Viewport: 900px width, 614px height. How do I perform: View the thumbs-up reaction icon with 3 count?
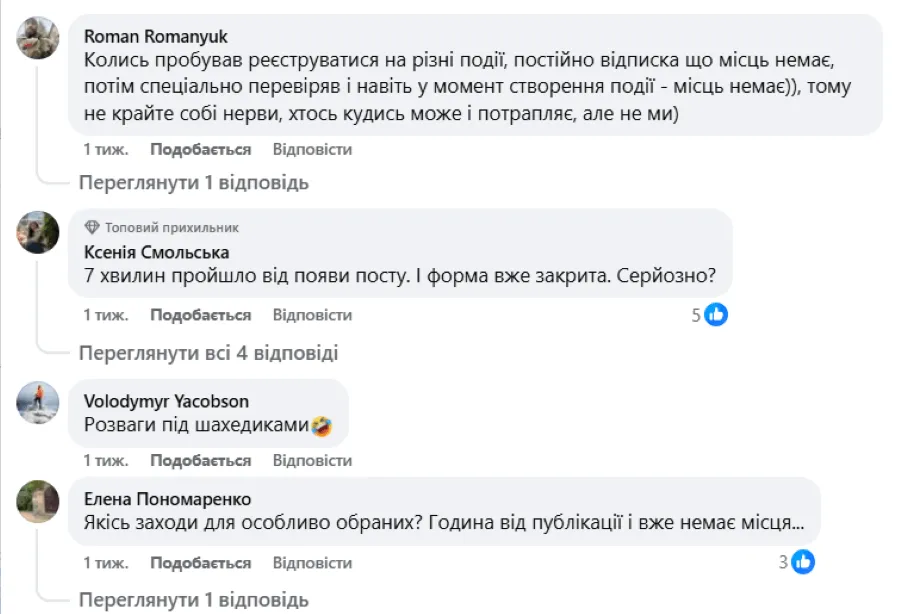pyautogui.click(x=801, y=564)
